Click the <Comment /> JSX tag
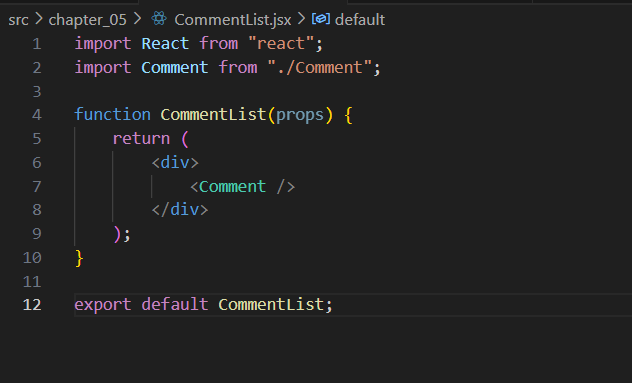 [243, 187]
